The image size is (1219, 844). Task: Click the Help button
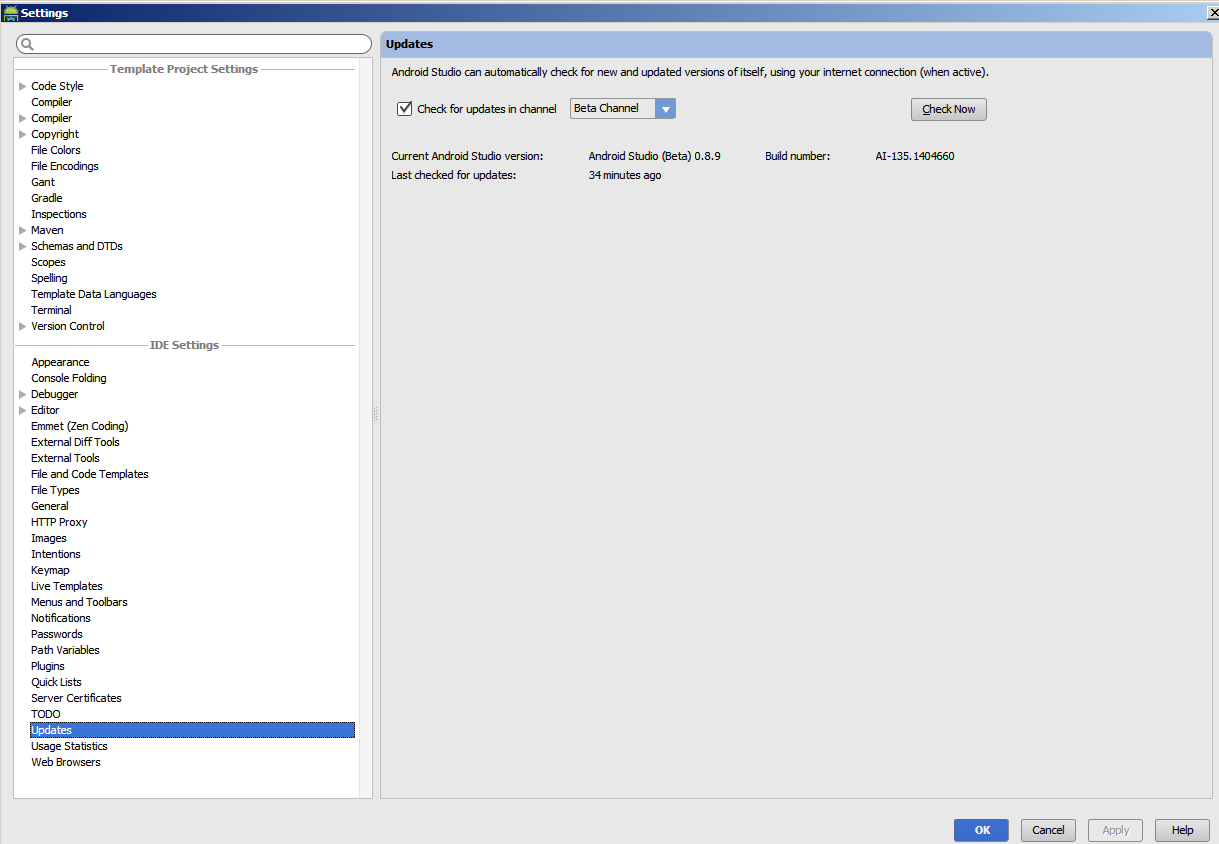pos(1182,830)
